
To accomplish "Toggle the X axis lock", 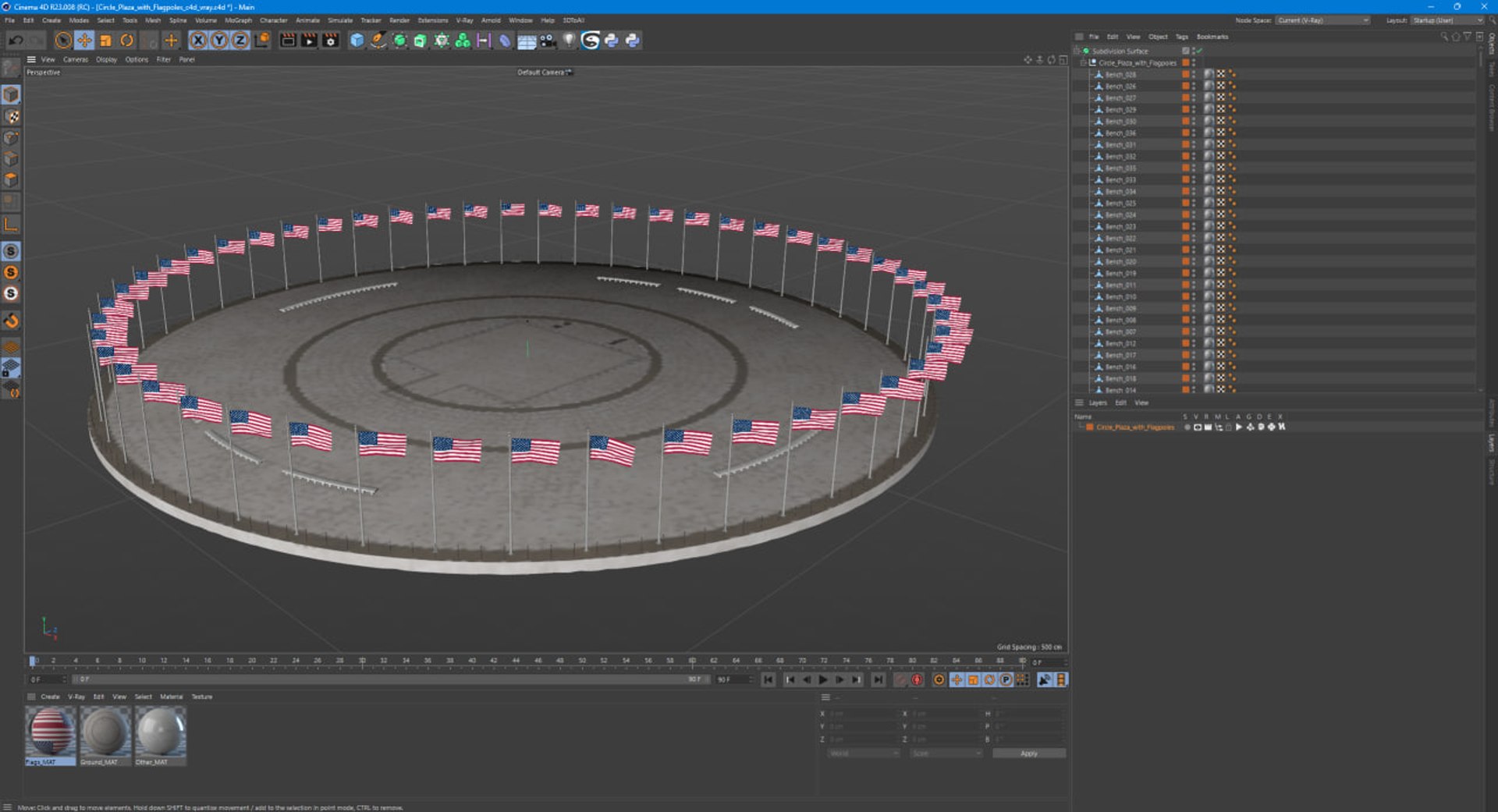I will (198, 41).
